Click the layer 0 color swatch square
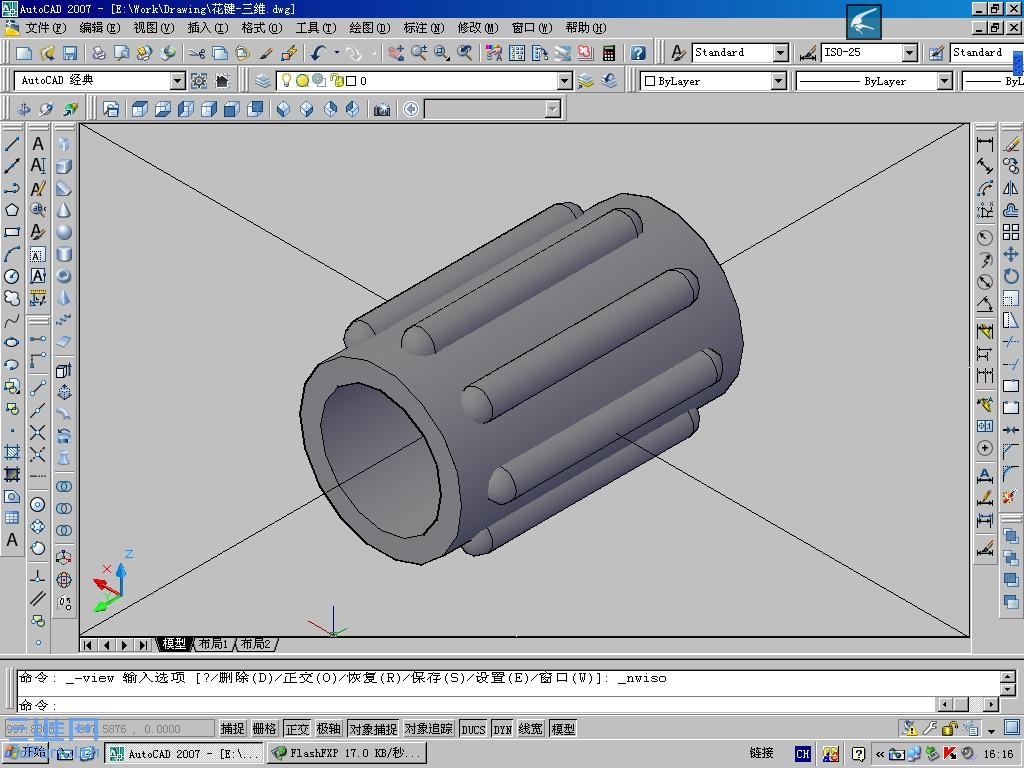Screen dimensions: 1024x768 tap(351, 81)
